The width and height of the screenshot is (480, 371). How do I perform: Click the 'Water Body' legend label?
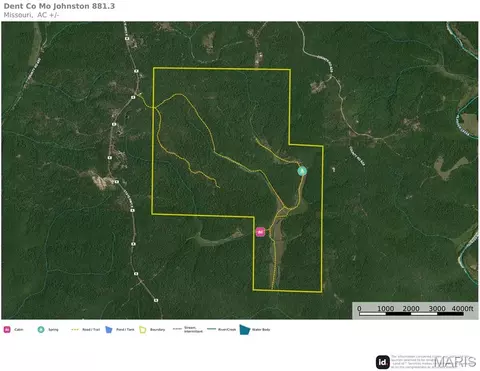pos(261,330)
